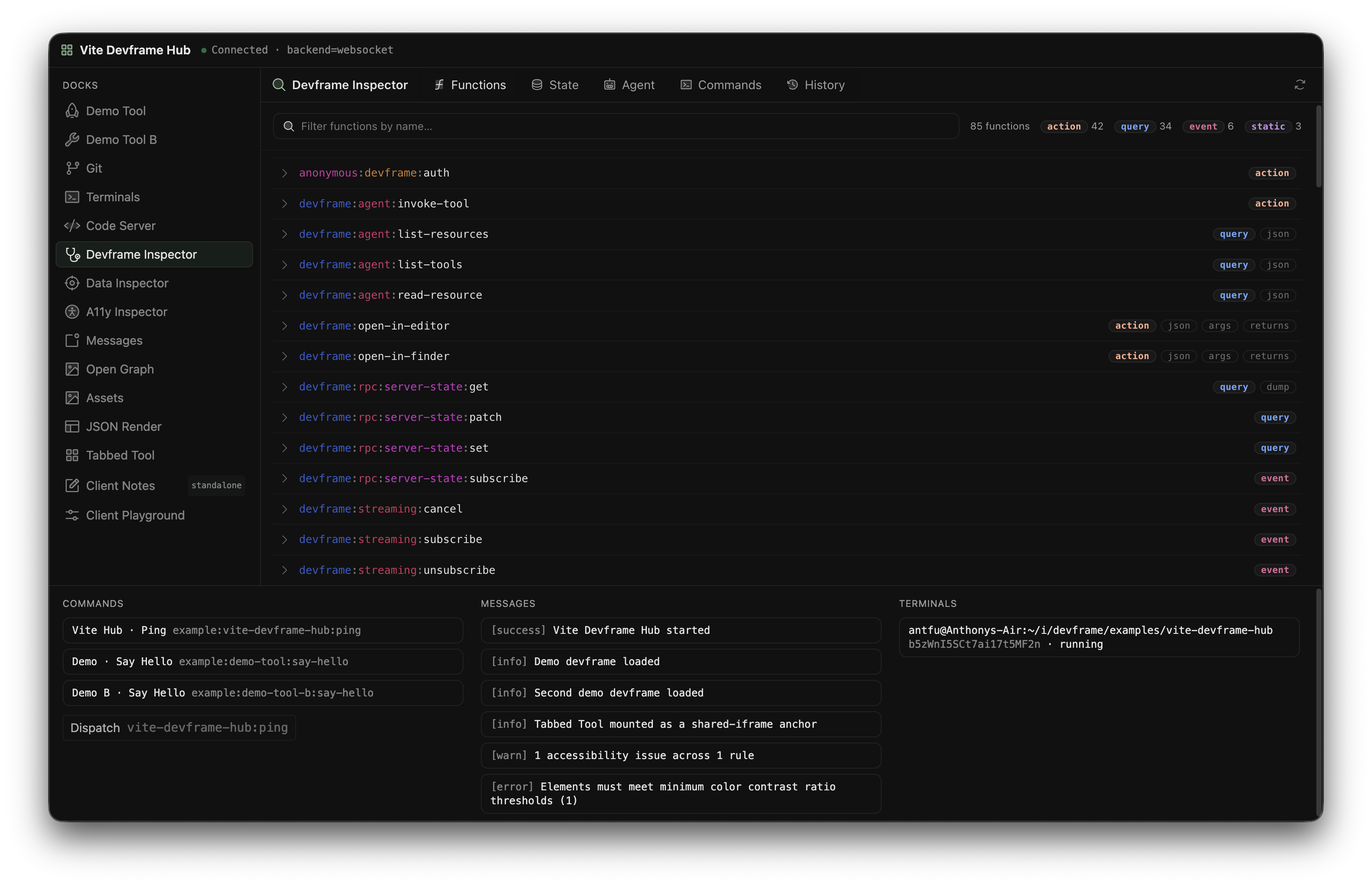Expand the devframe:agent:read-resource row
The height and width of the screenshot is (886, 1372).
click(787, 295)
